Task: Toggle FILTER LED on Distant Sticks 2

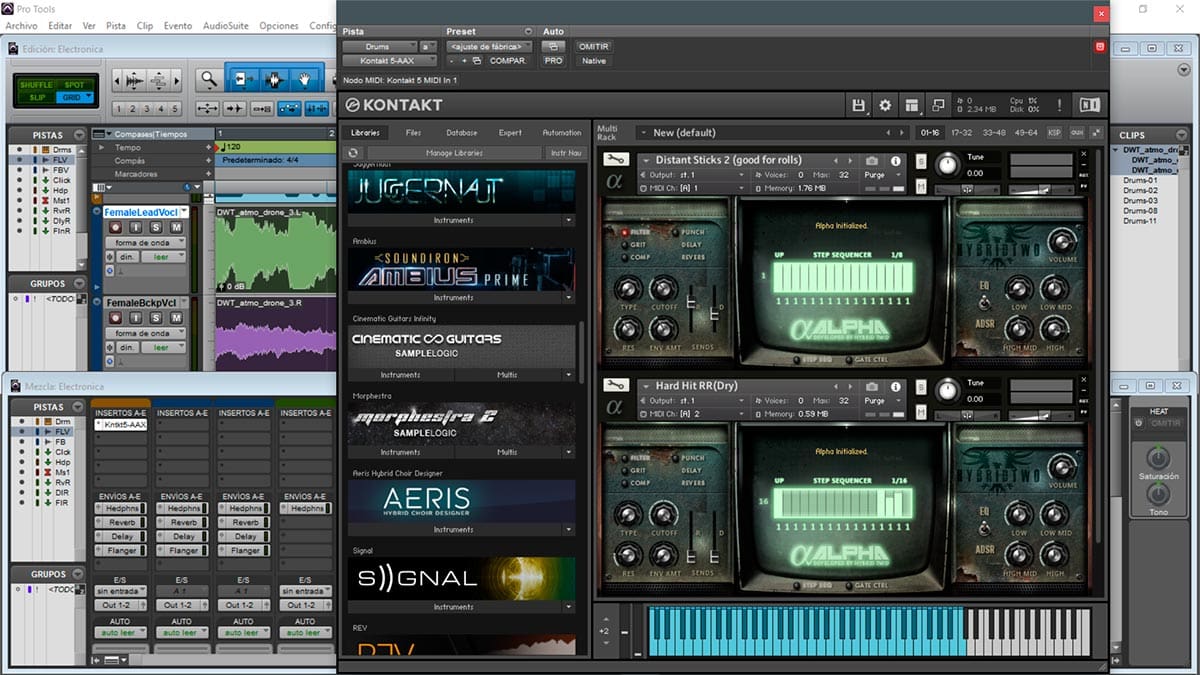Action: click(x=626, y=232)
